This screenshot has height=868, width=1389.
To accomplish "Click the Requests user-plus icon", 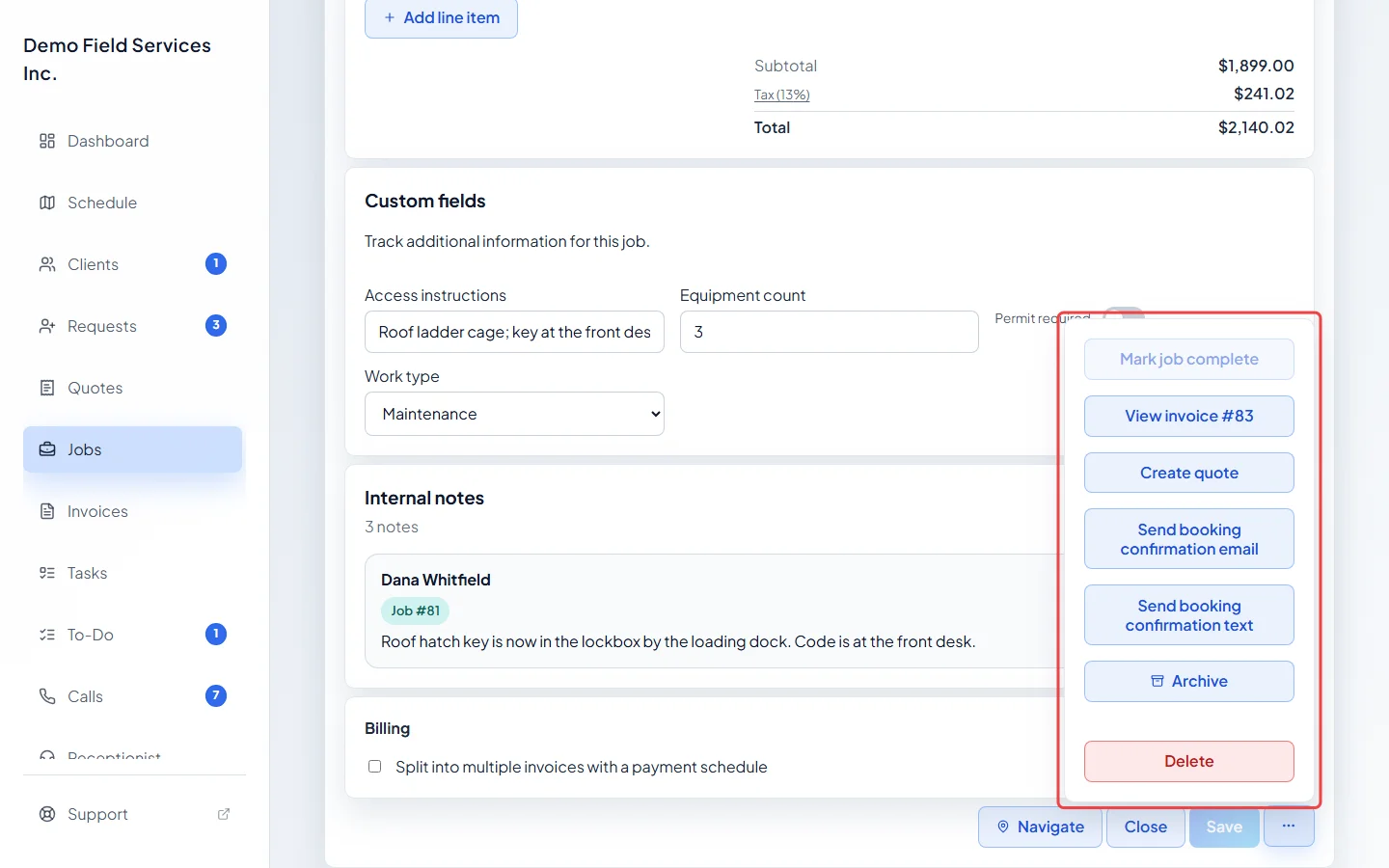I will (x=47, y=326).
